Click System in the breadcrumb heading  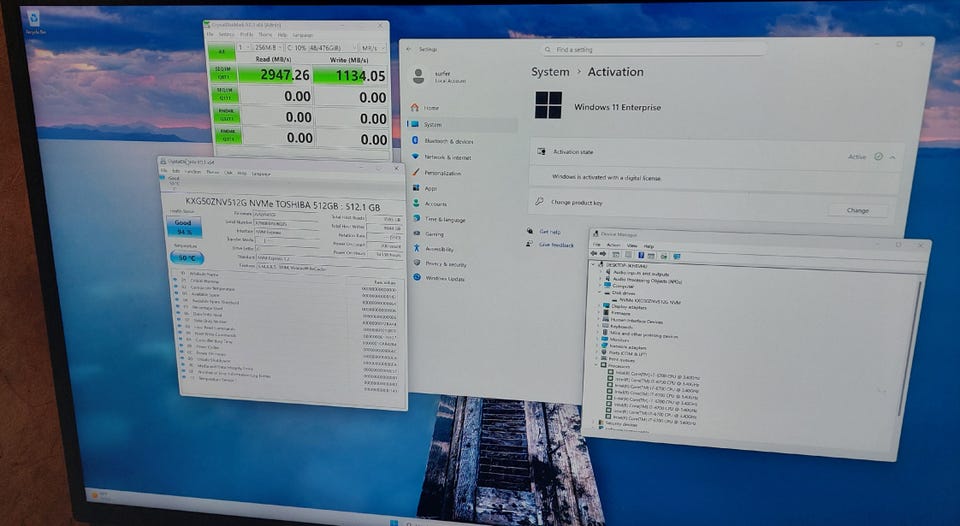pos(550,72)
